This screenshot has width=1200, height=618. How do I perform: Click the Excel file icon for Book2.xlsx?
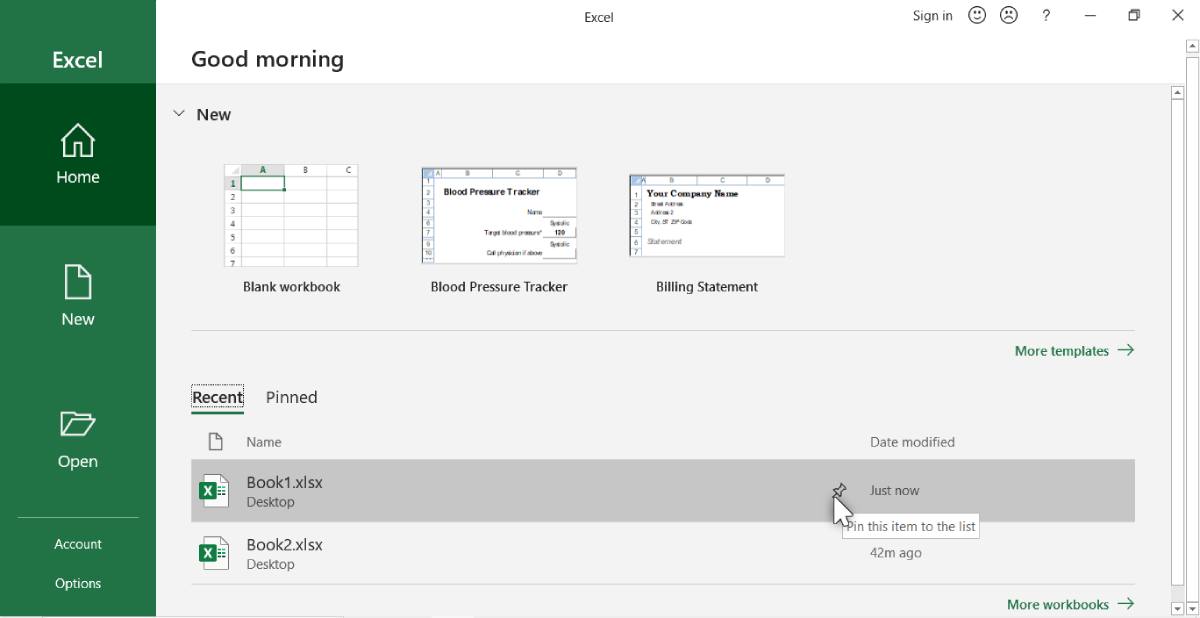click(214, 553)
